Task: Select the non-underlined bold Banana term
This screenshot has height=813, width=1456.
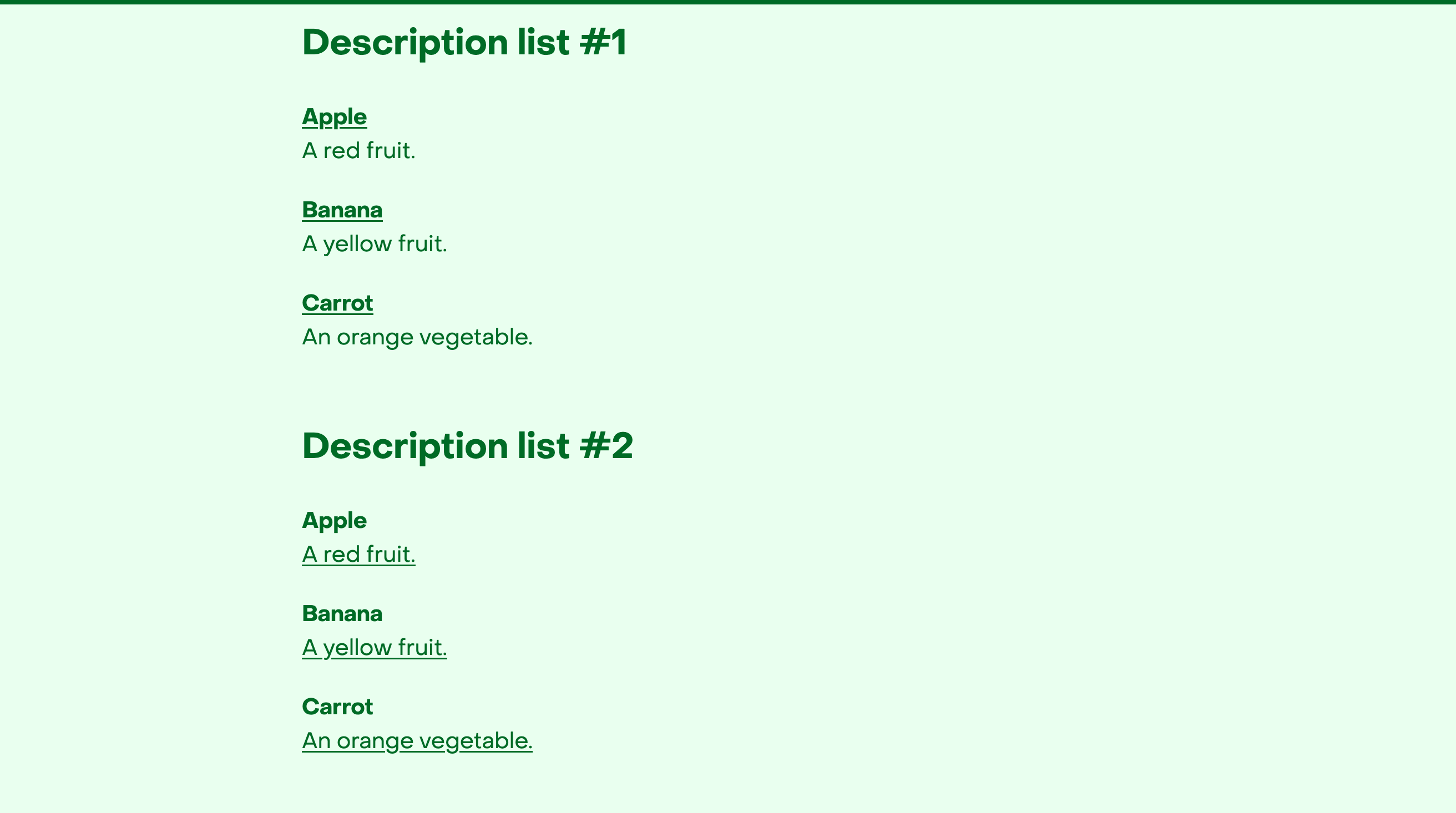Action: point(342,613)
